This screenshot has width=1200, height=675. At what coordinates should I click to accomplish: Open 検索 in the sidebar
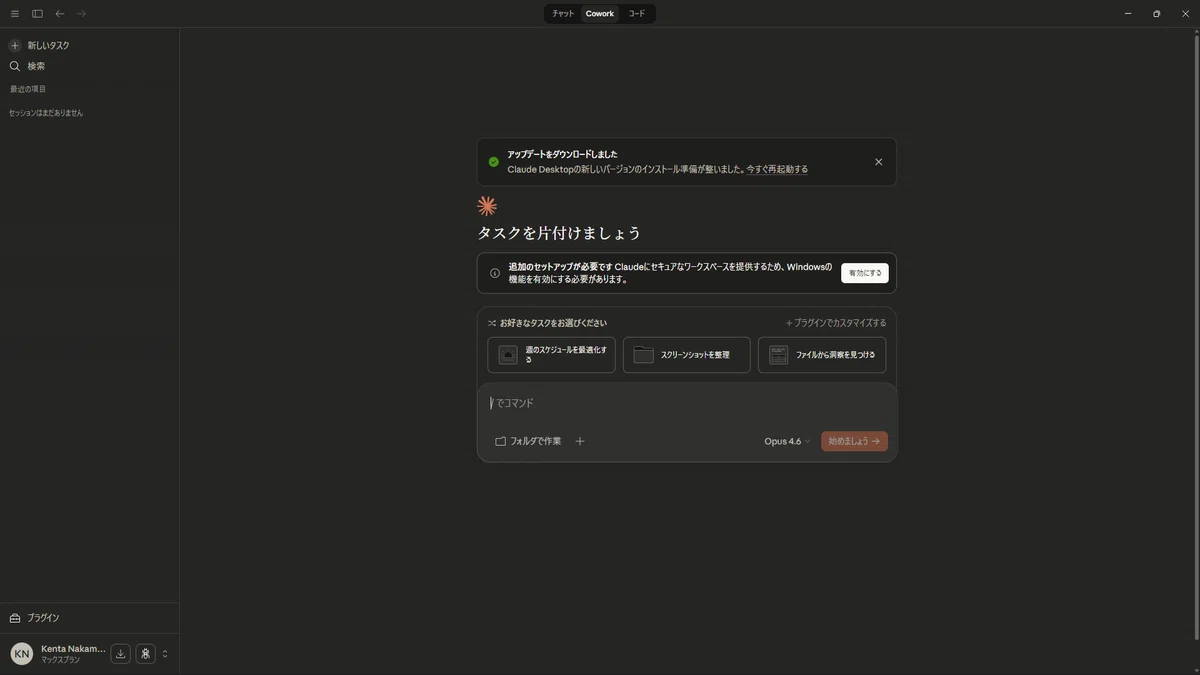click(28, 66)
